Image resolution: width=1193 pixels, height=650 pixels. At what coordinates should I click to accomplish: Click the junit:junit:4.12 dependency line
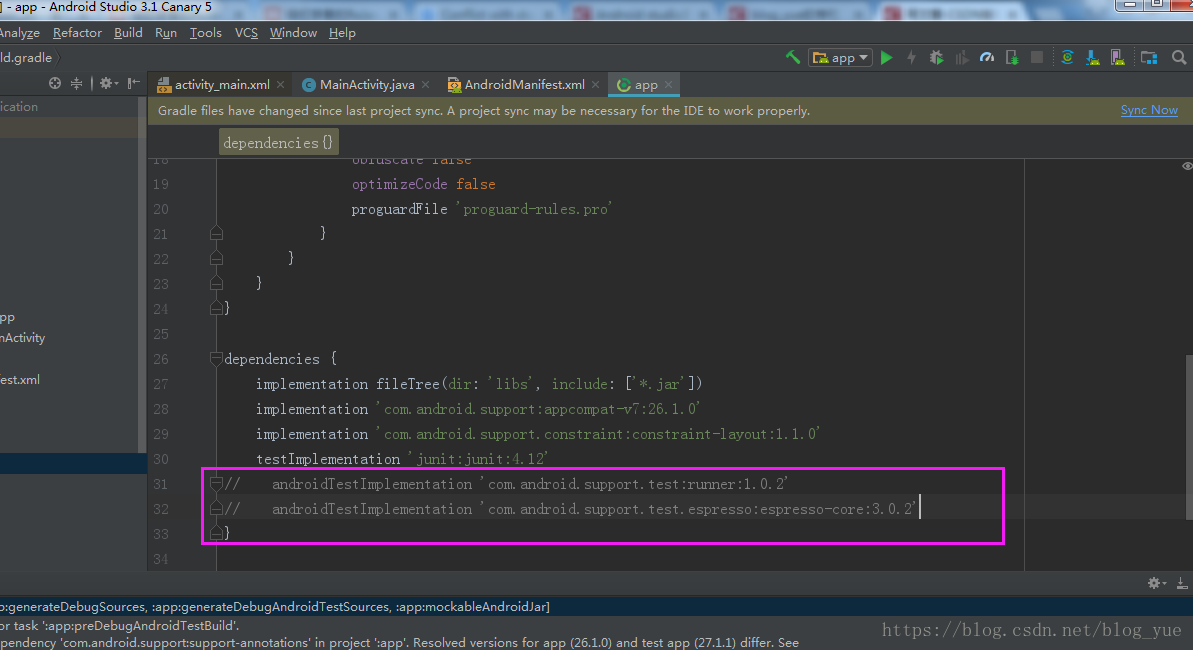(402, 459)
